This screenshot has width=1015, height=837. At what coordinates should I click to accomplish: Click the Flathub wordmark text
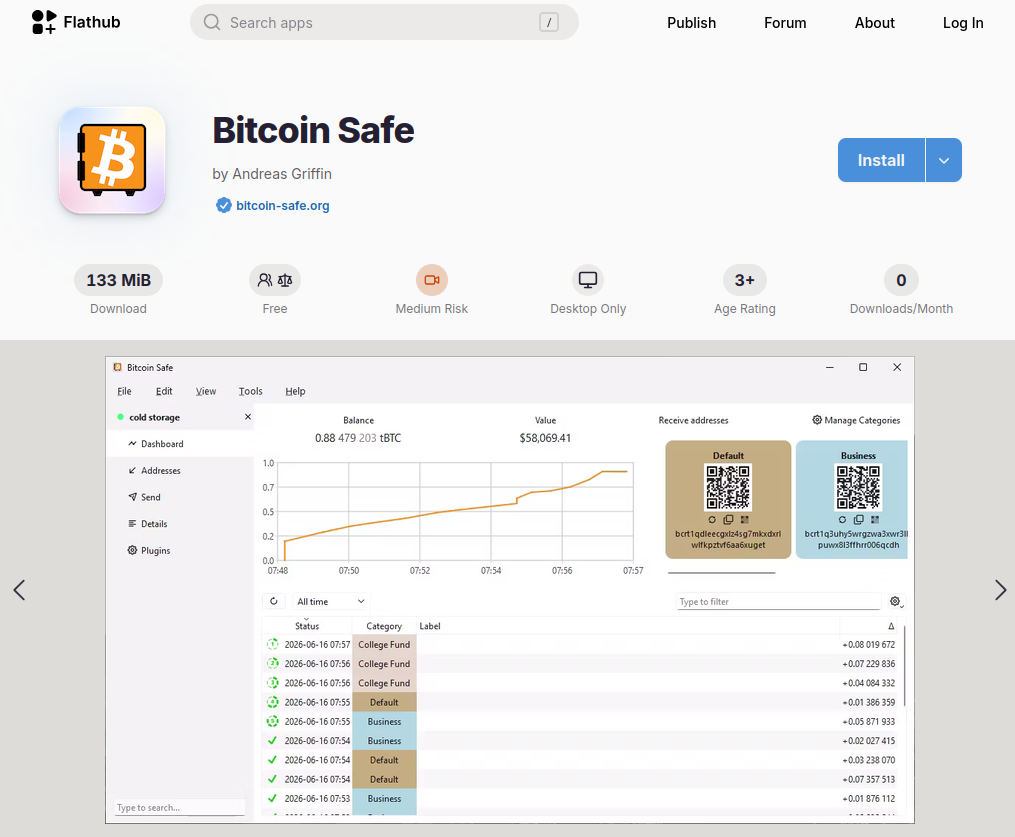tap(92, 22)
